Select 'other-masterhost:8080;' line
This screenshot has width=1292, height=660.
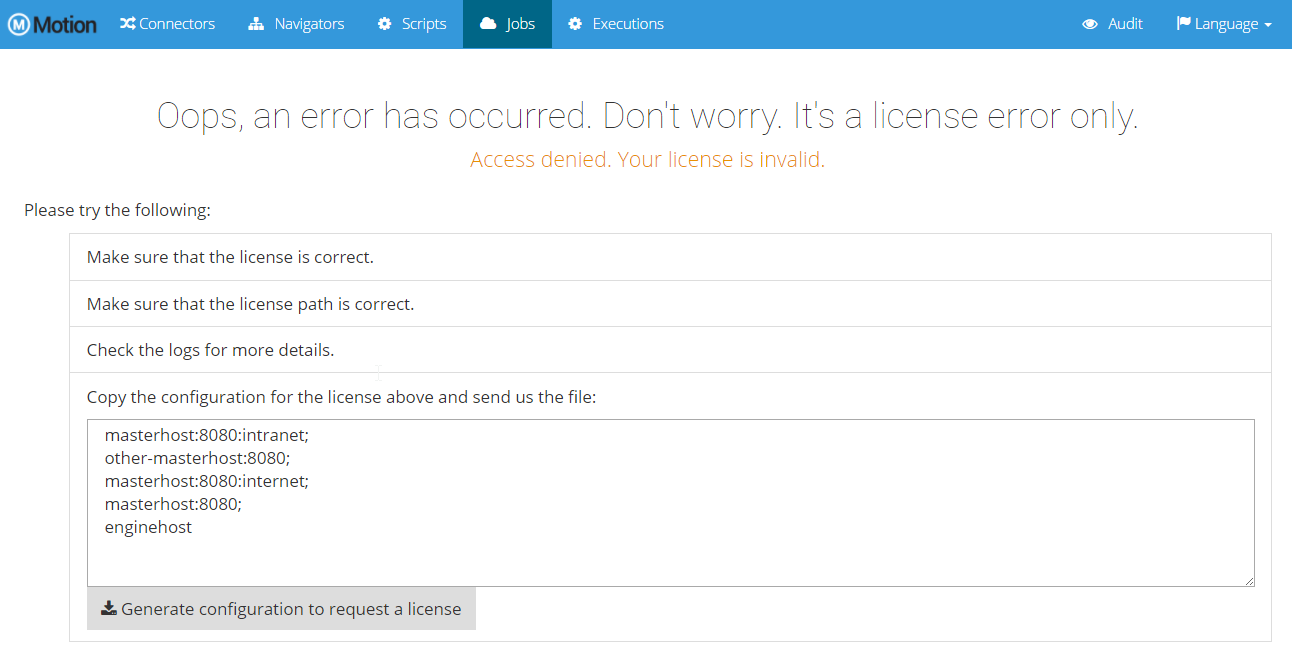coord(197,458)
